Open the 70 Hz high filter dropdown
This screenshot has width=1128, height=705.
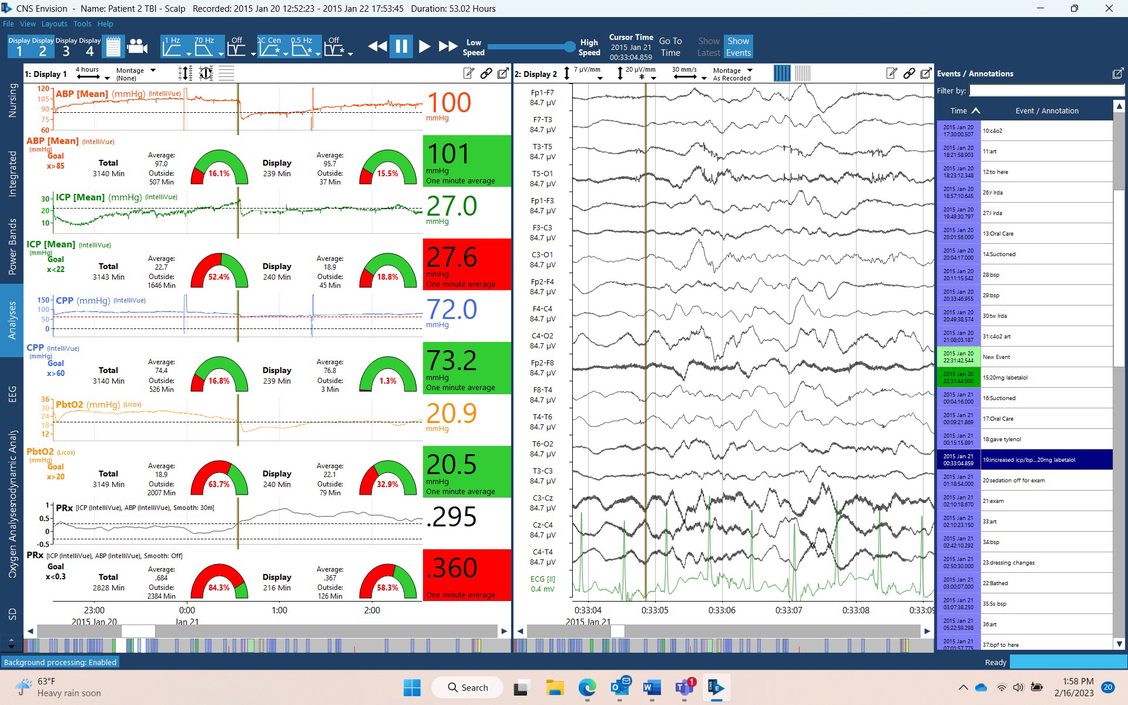[205, 46]
